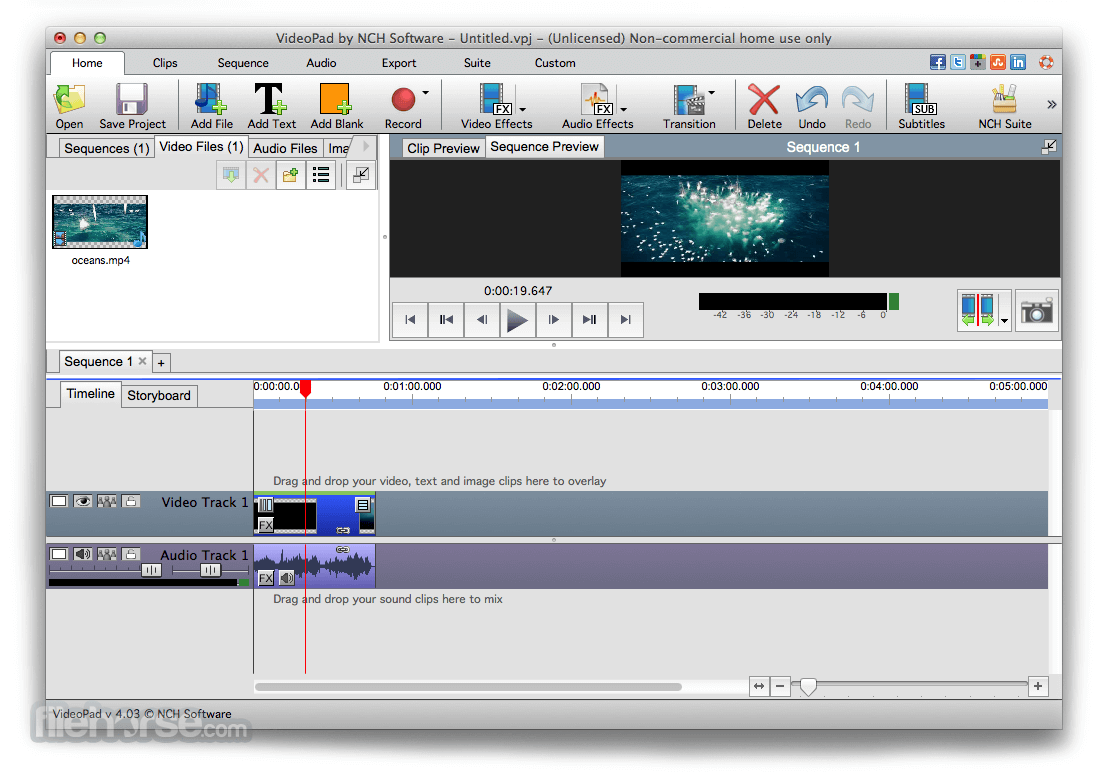Toggle the Video Track 1 select box
This screenshot has width=1106, height=773.
coord(59,501)
